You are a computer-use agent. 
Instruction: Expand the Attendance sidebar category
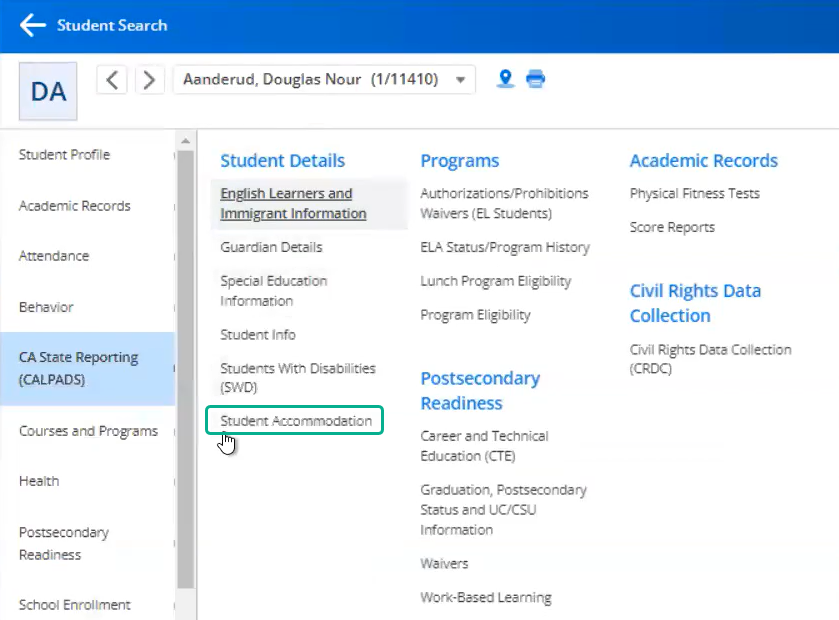[54, 256]
